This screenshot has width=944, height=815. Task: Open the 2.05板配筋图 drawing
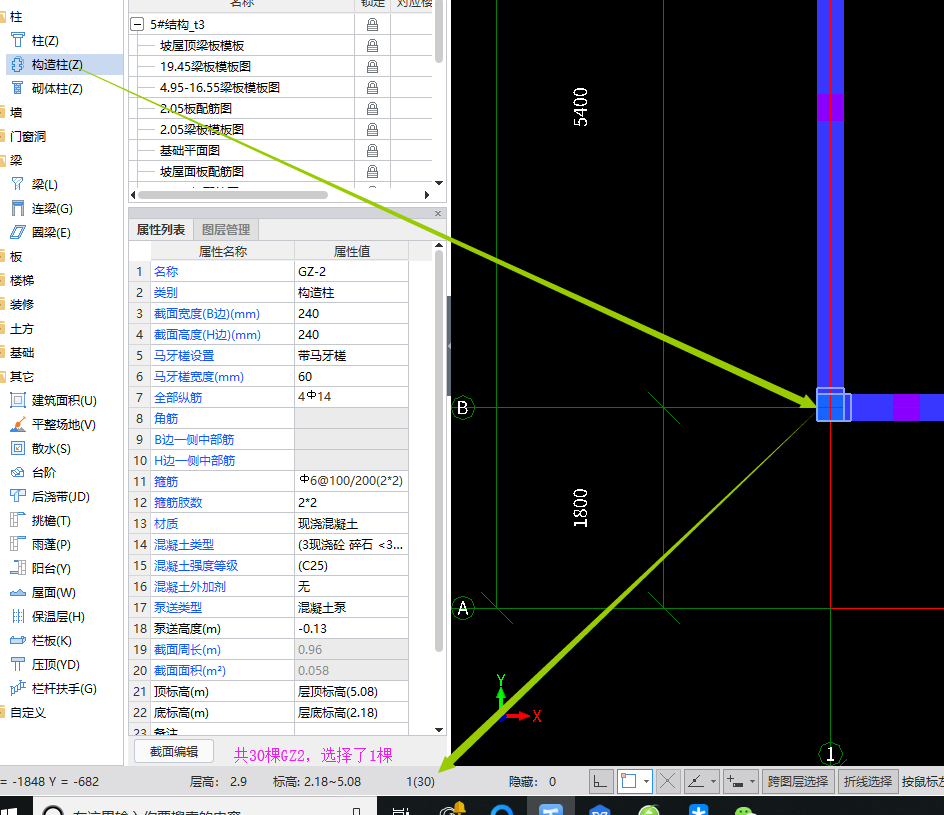tap(196, 109)
